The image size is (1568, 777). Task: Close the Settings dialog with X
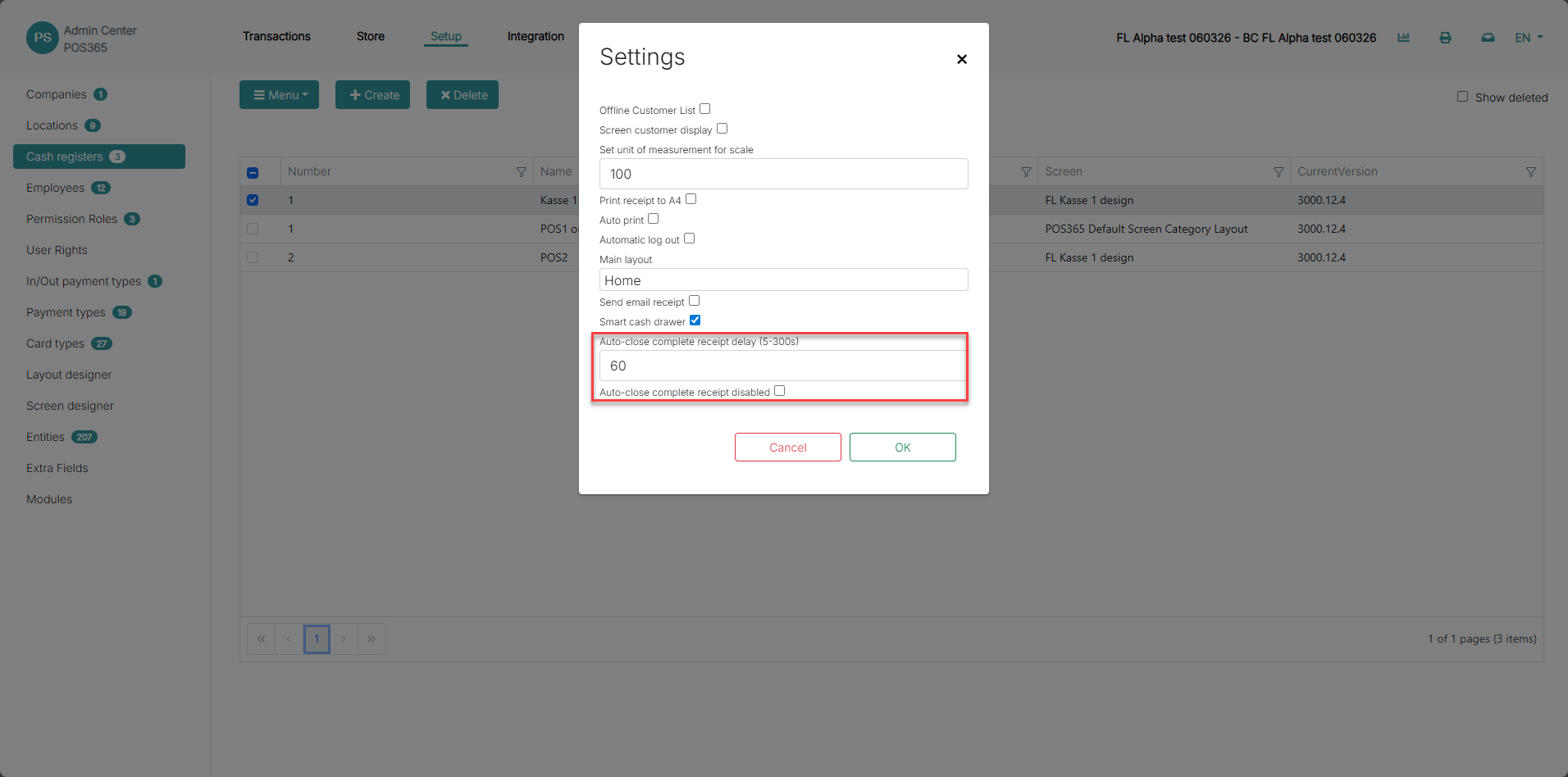coord(962,59)
